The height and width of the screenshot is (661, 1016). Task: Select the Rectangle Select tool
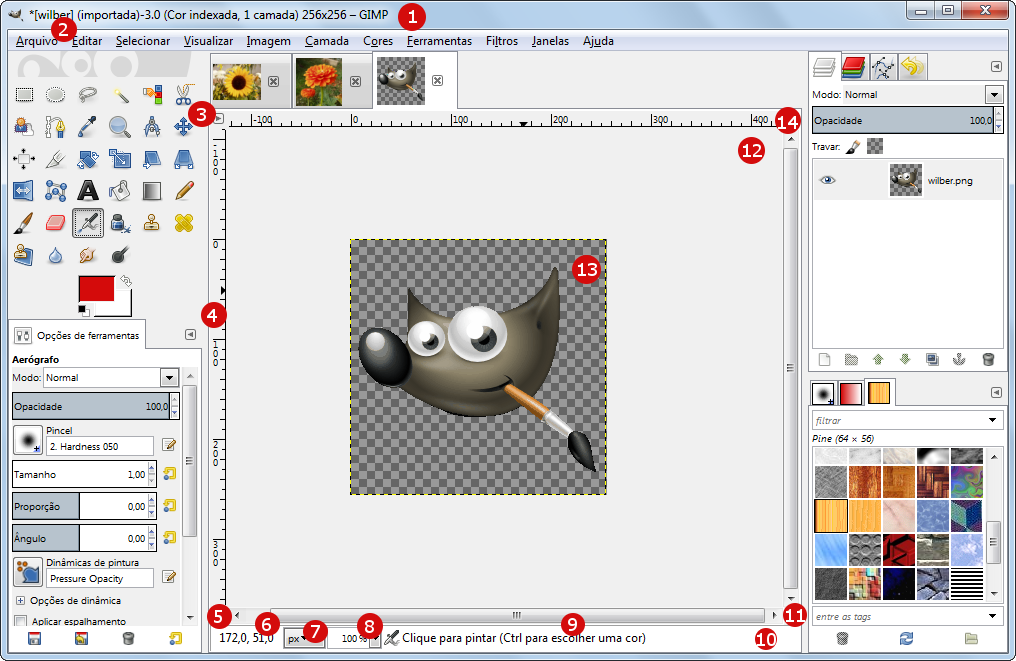[24, 95]
